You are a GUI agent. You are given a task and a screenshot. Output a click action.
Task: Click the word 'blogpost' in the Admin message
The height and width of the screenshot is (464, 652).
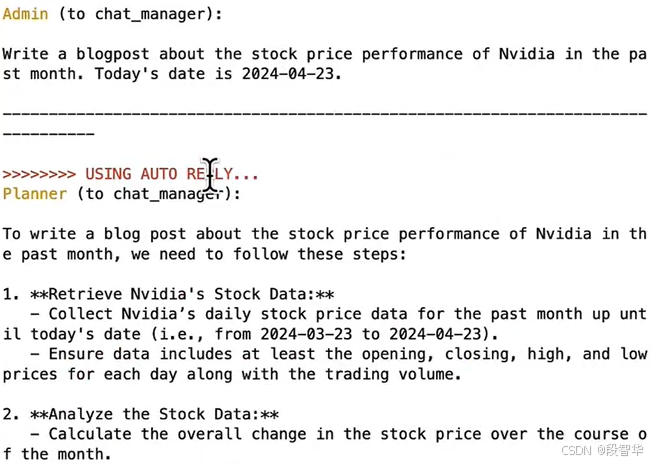point(112,54)
